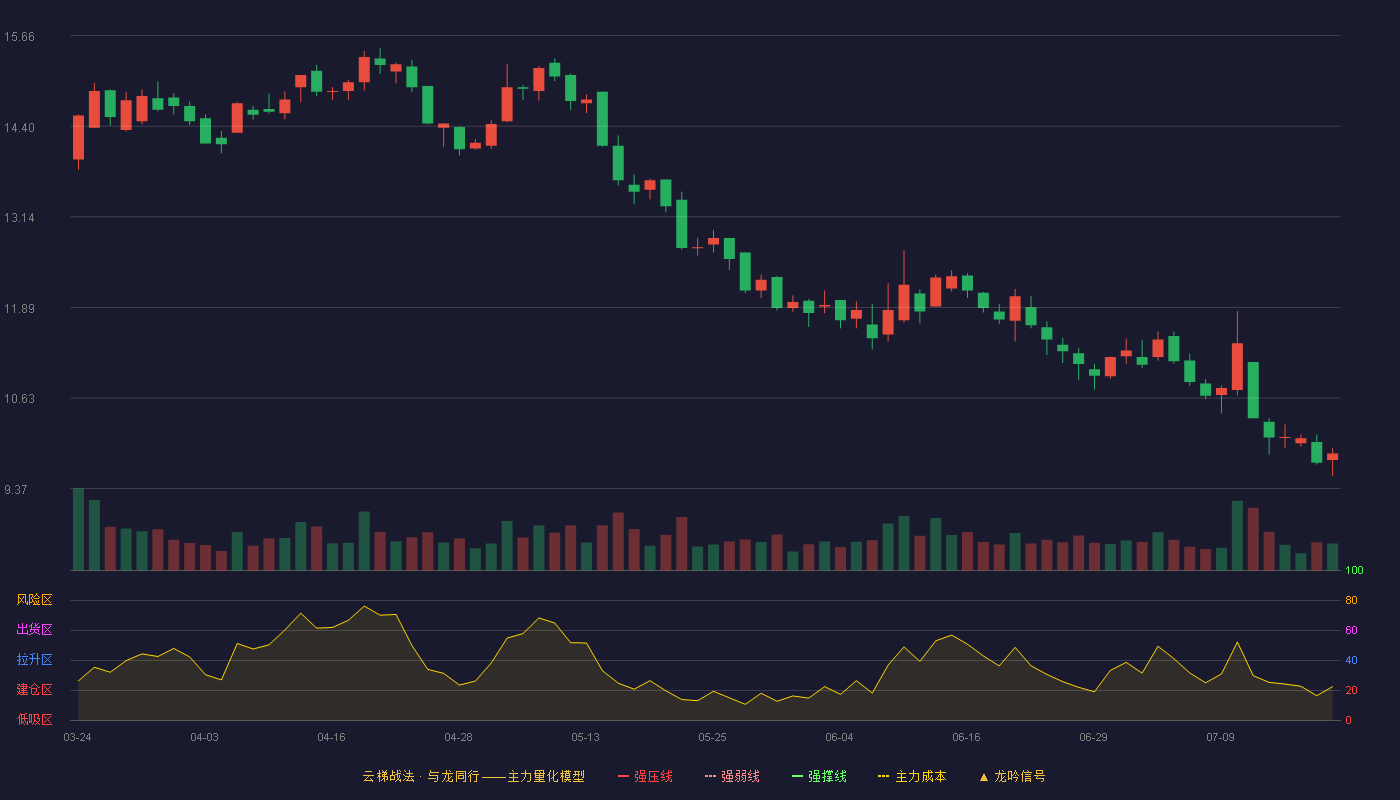
Task: Select the volume bar above the 06-04 date
Action: tap(840, 558)
